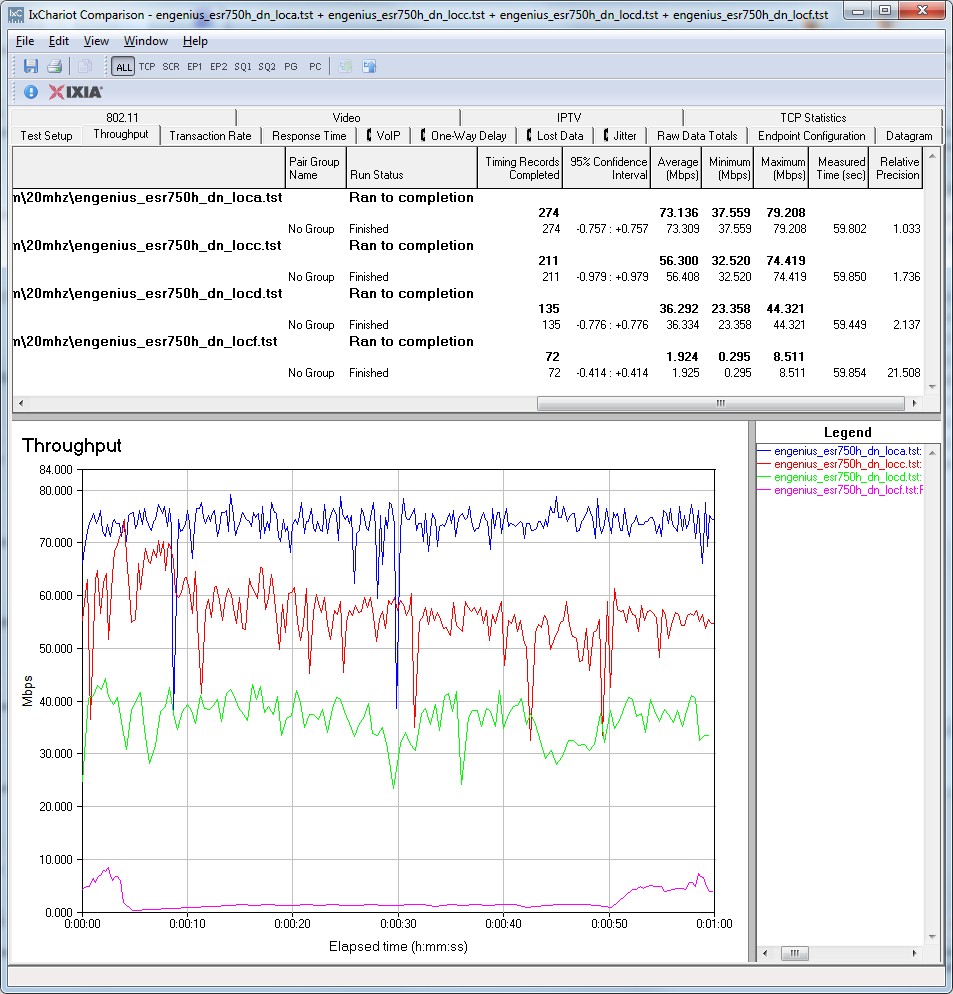Click the Average (Mbps) column header
This screenshot has height=994, width=953.
coord(676,168)
